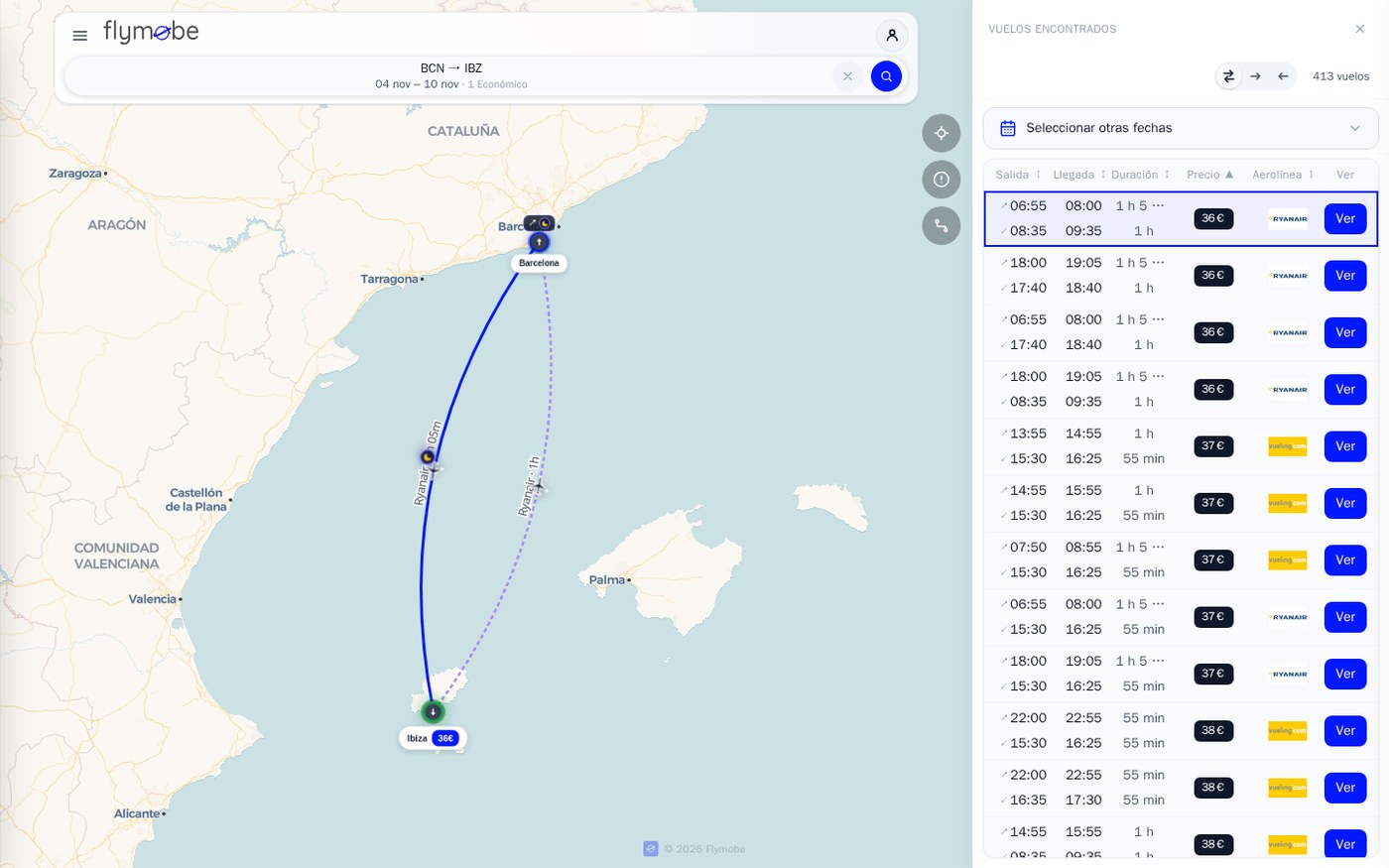The height and width of the screenshot is (868, 1389).
Task: Click Ver for the 06:55/08:35 Ryanair 36€ flight
Action: click(1345, 219)
